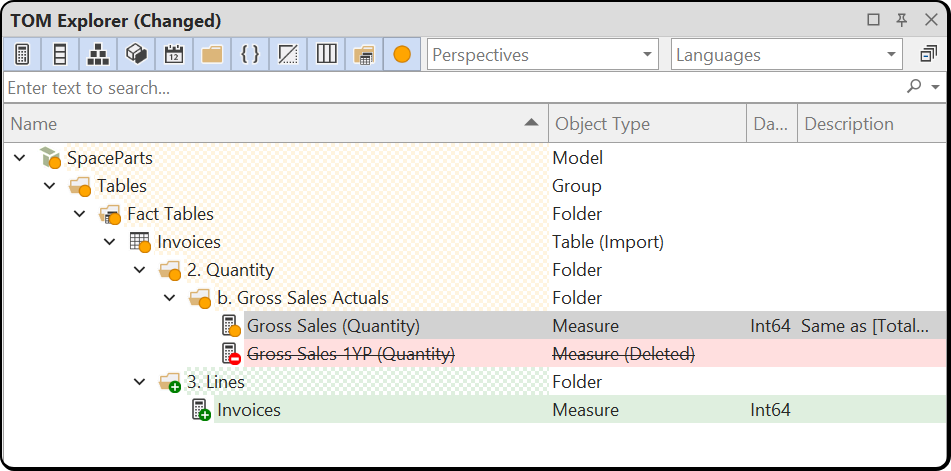
Task: Click Int64 data type of Gross Sales (Quantity)
Action: pos(770,326)
